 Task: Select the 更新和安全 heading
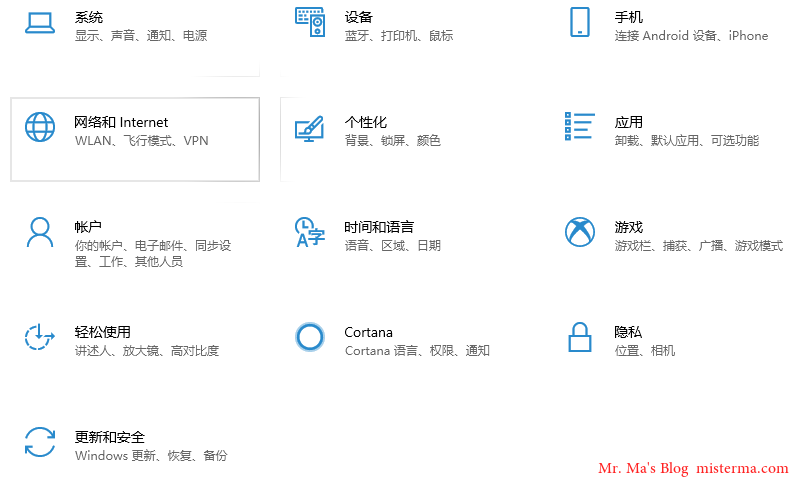[x=110, y=438]
